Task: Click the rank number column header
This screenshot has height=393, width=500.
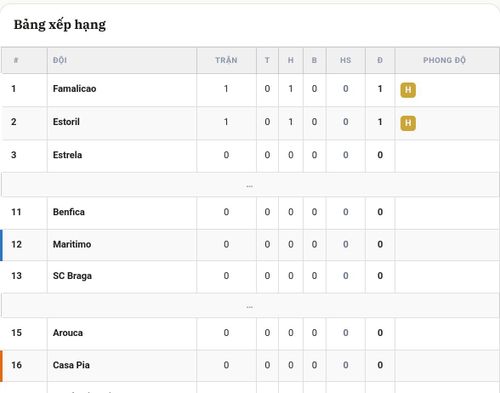Action: pyautogui.click(x=16, y=60)
